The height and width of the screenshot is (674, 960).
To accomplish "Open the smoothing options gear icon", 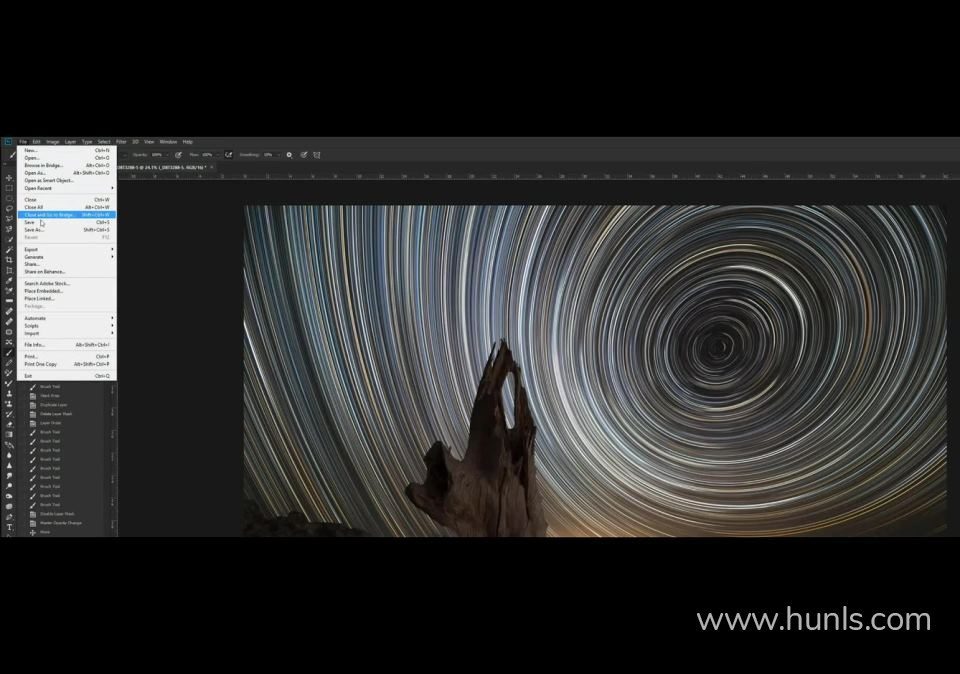I will pos(290,155).
